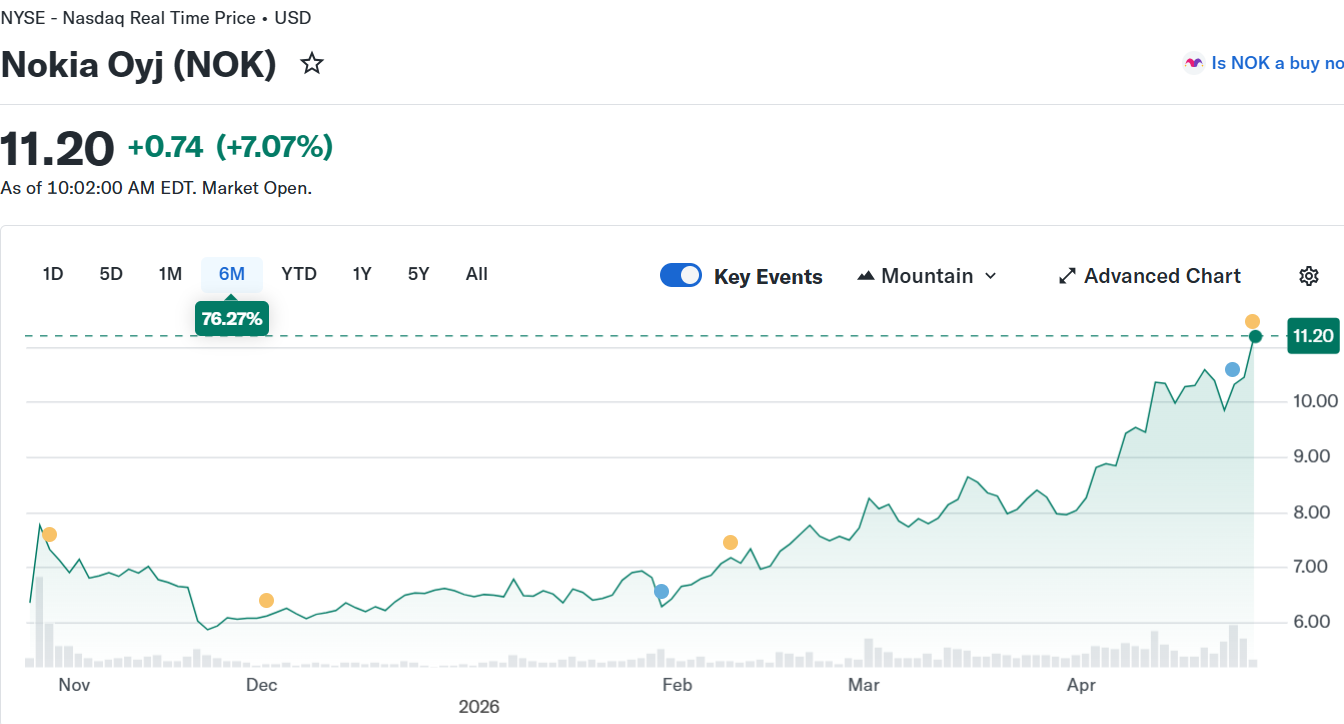
Task: Select the 6M range tab
Action: pyautogui.click(x=232, y=274)
